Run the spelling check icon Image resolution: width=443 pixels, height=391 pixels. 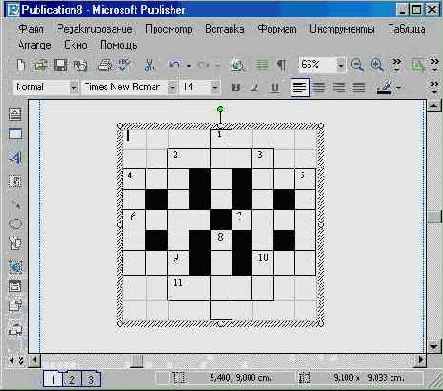(125, 65)
